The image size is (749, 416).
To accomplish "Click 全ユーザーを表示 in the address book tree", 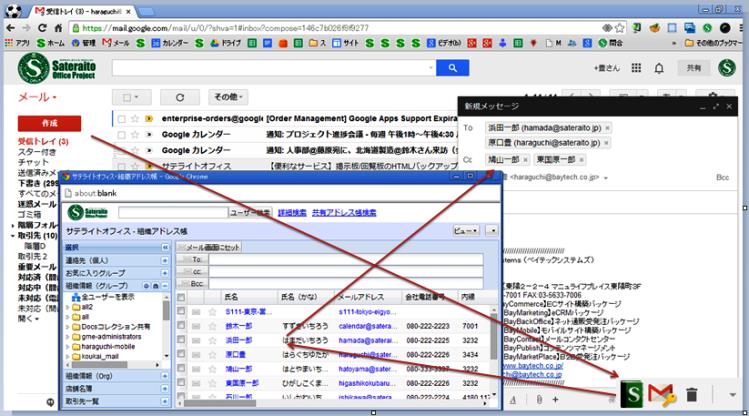I will (108, 297).
